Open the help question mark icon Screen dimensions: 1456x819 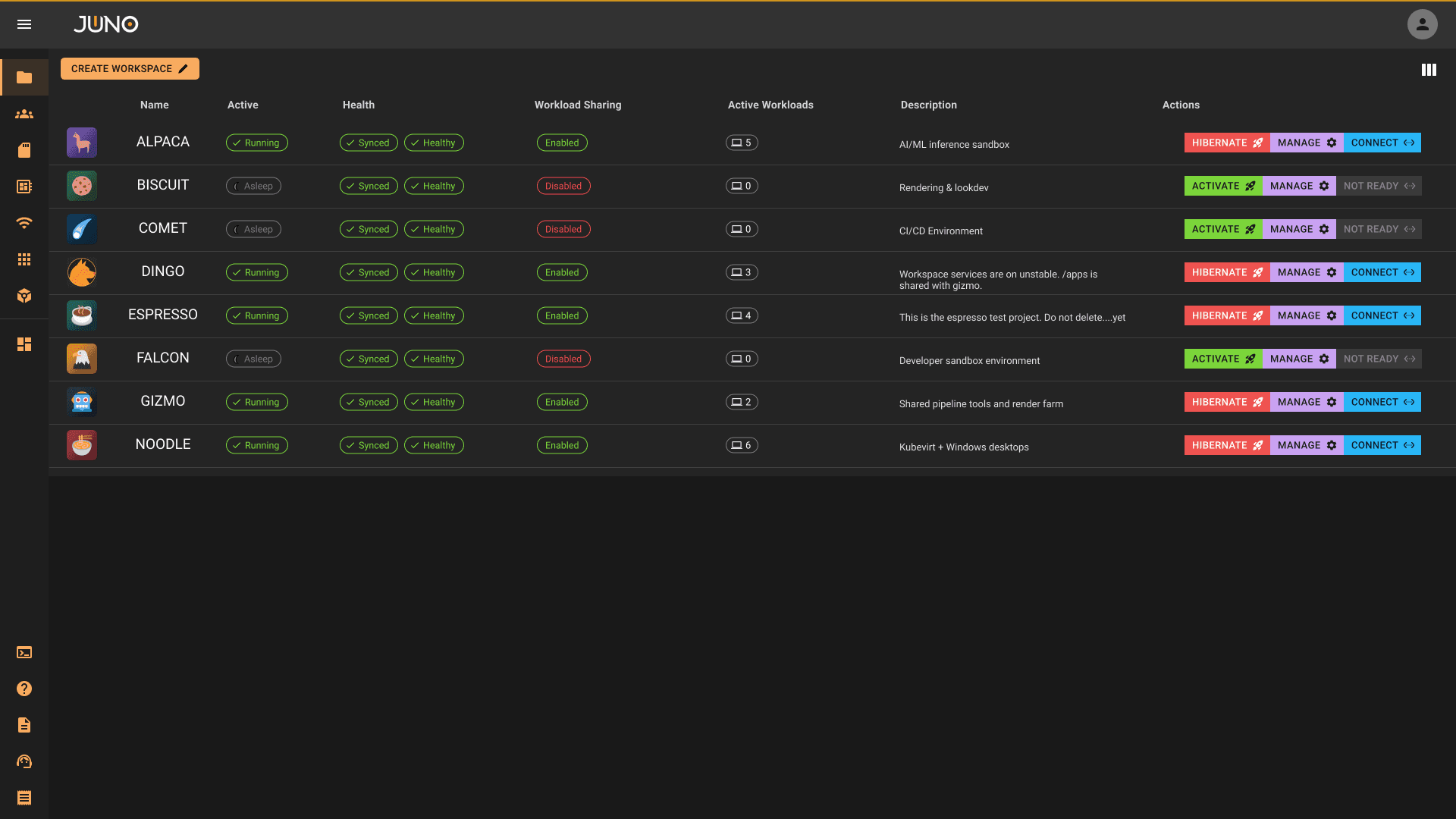click(x=24, y=689)
